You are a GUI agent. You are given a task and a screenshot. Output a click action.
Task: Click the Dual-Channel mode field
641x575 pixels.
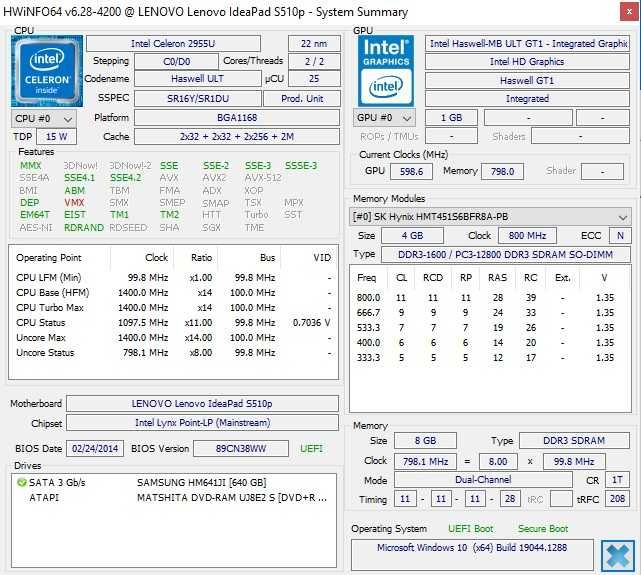point(483,480)
